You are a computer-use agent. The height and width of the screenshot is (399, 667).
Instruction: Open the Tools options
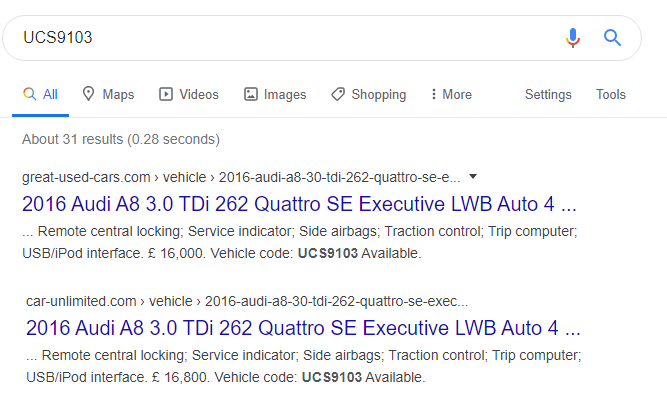[610, 94]
